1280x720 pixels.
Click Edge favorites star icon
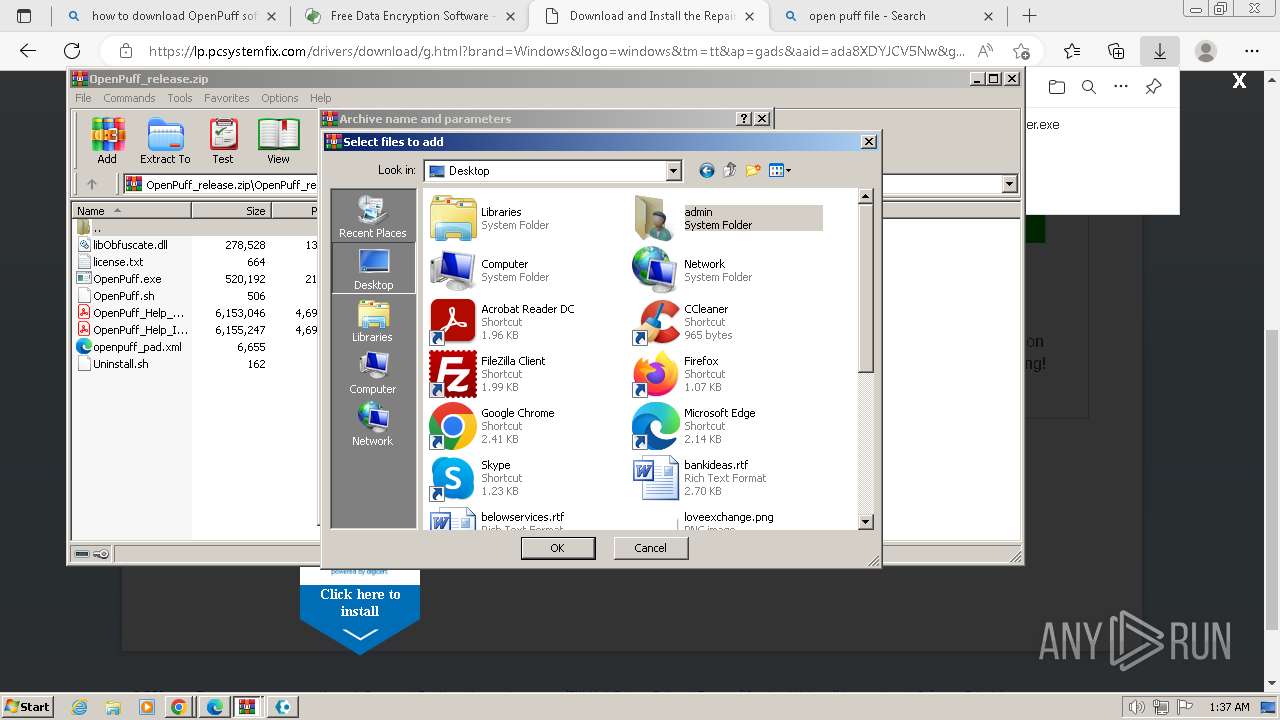tap(1072, 51)
